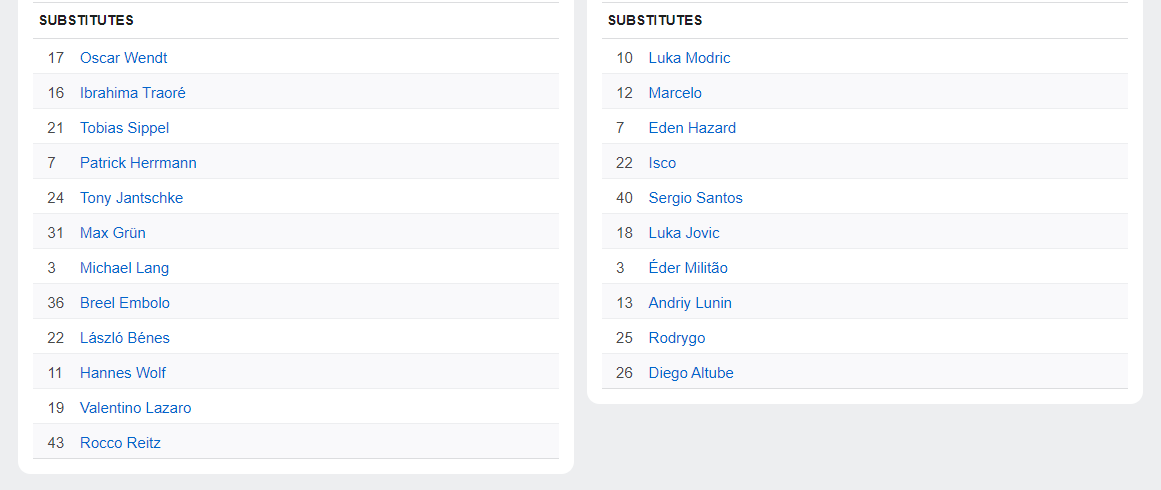Select Rocco Reitz in list
Viewport: 1161px width, 490px height.
click(x=120, y=443)
